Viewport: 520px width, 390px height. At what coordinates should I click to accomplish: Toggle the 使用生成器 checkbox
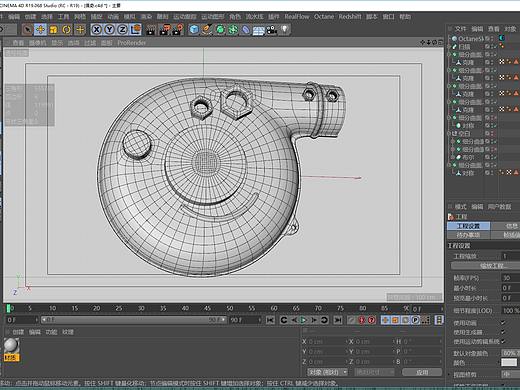(x=503, y=332)
